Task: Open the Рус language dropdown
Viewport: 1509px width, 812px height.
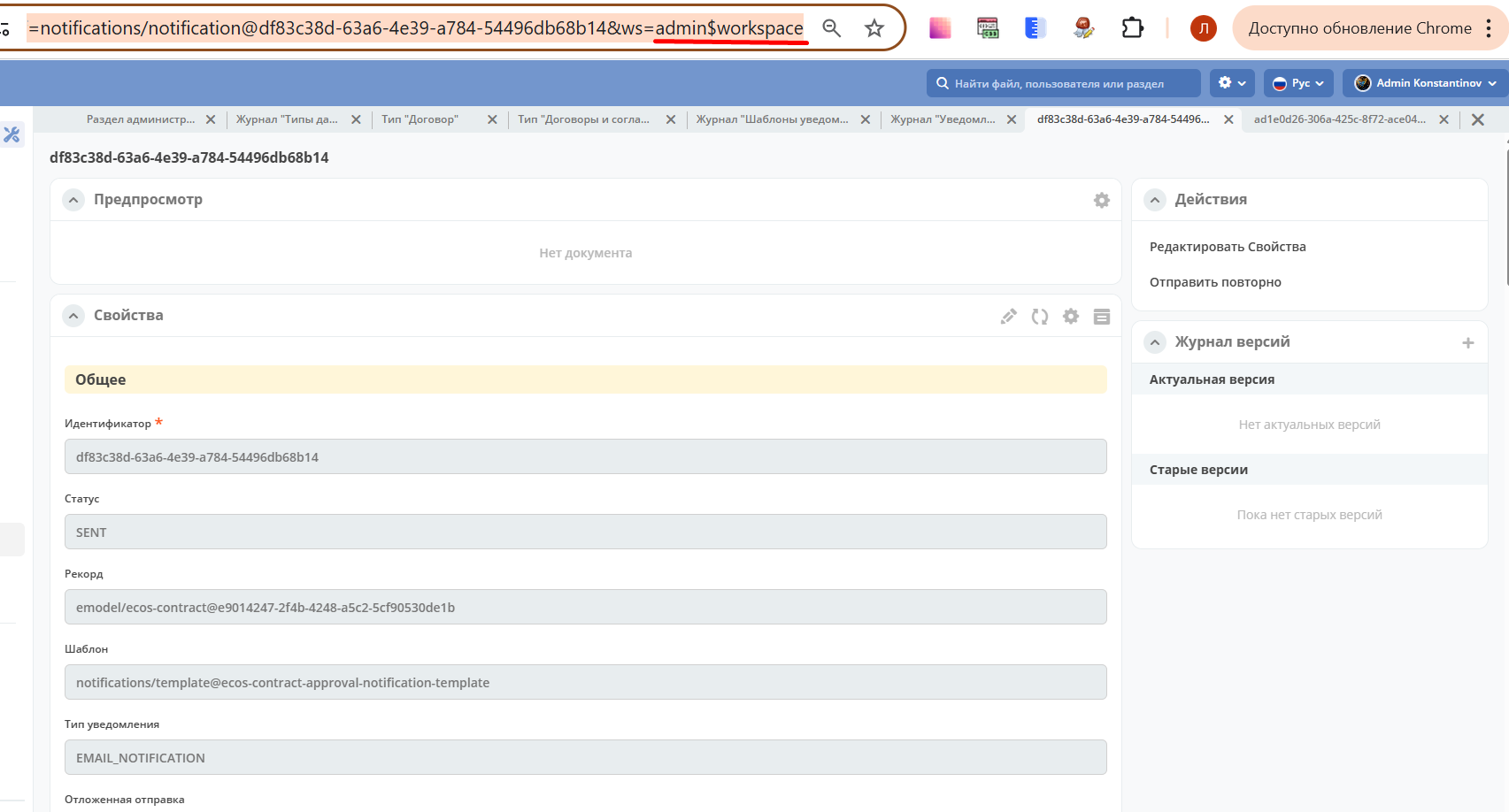Action: click(1298, 83)
